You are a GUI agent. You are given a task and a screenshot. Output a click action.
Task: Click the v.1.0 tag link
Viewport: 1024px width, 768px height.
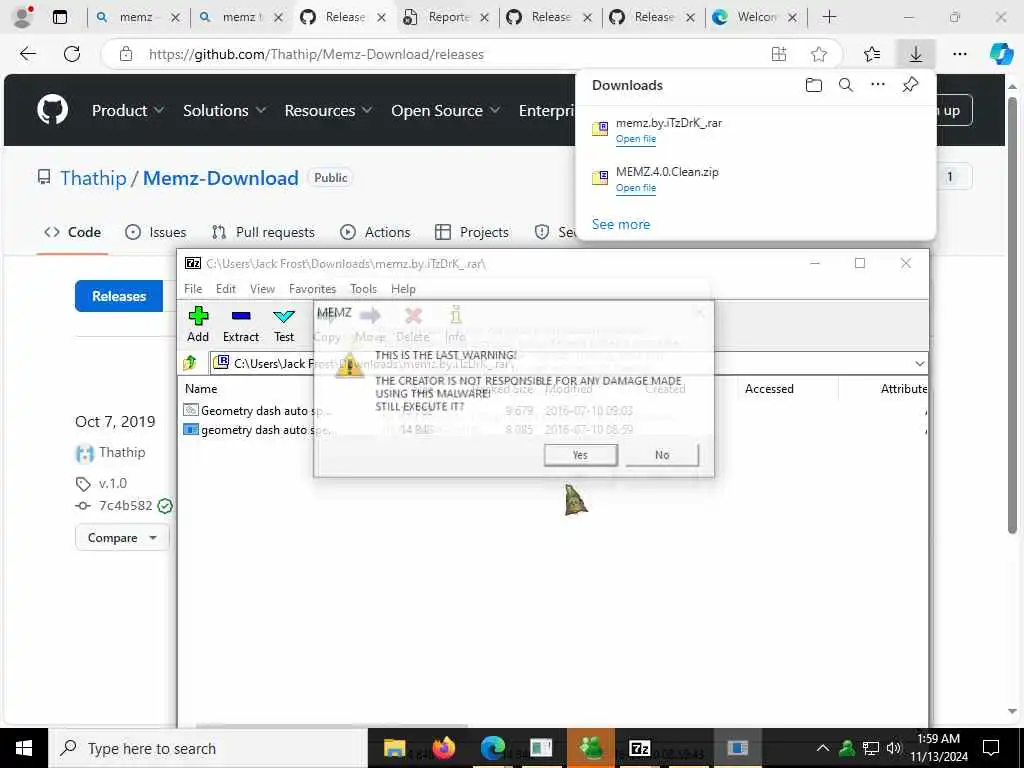click(113, 483)
